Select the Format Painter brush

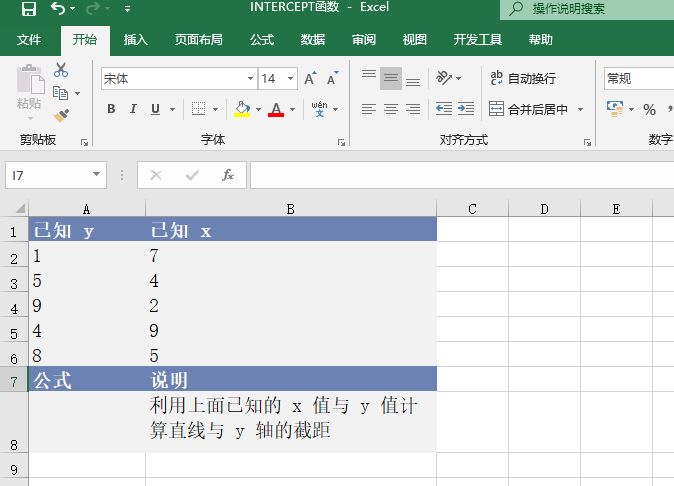pyautogui.click(x=61, y=114)
